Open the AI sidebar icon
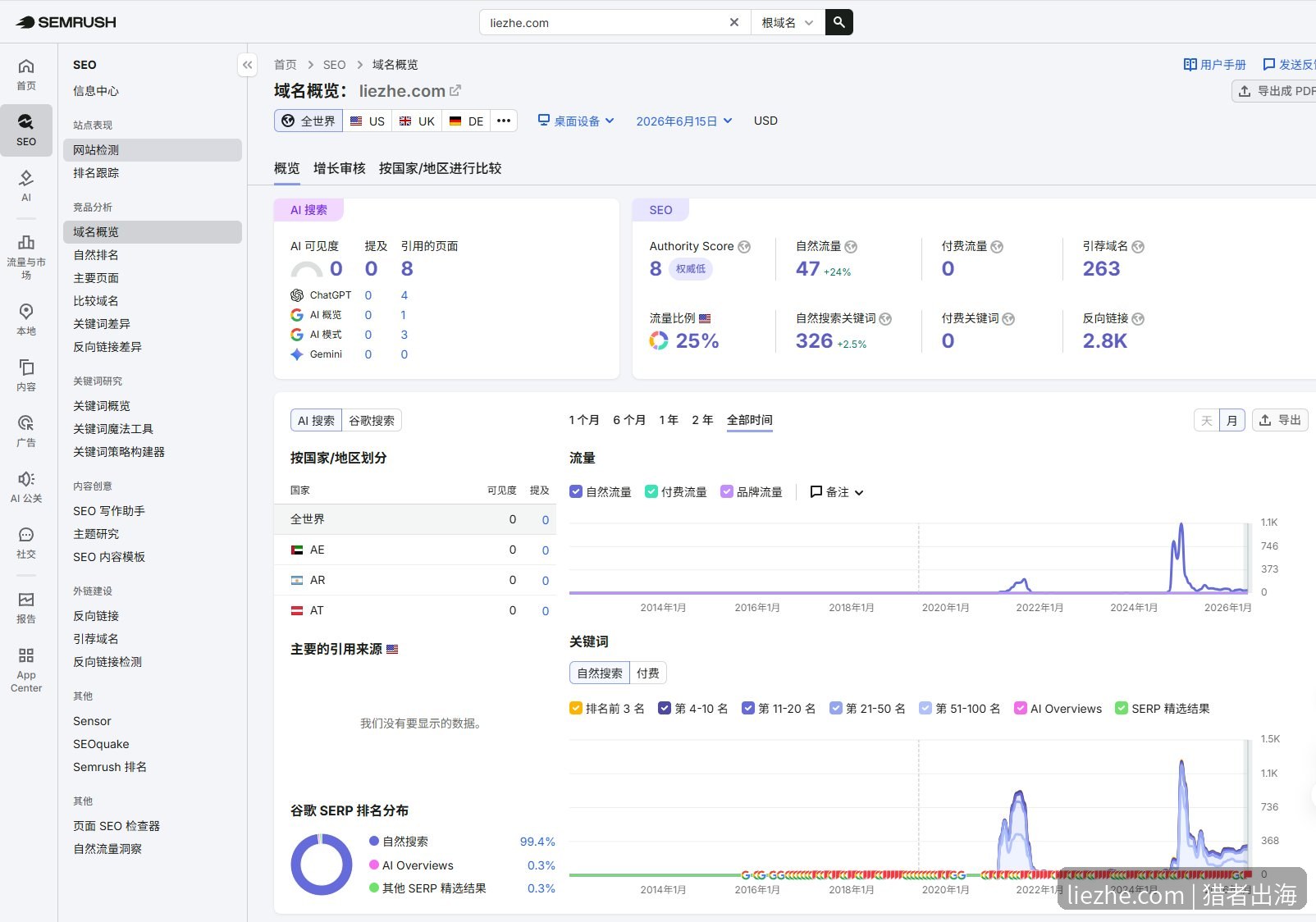This screenshot has width=1316, height=922. coord(26,185)
